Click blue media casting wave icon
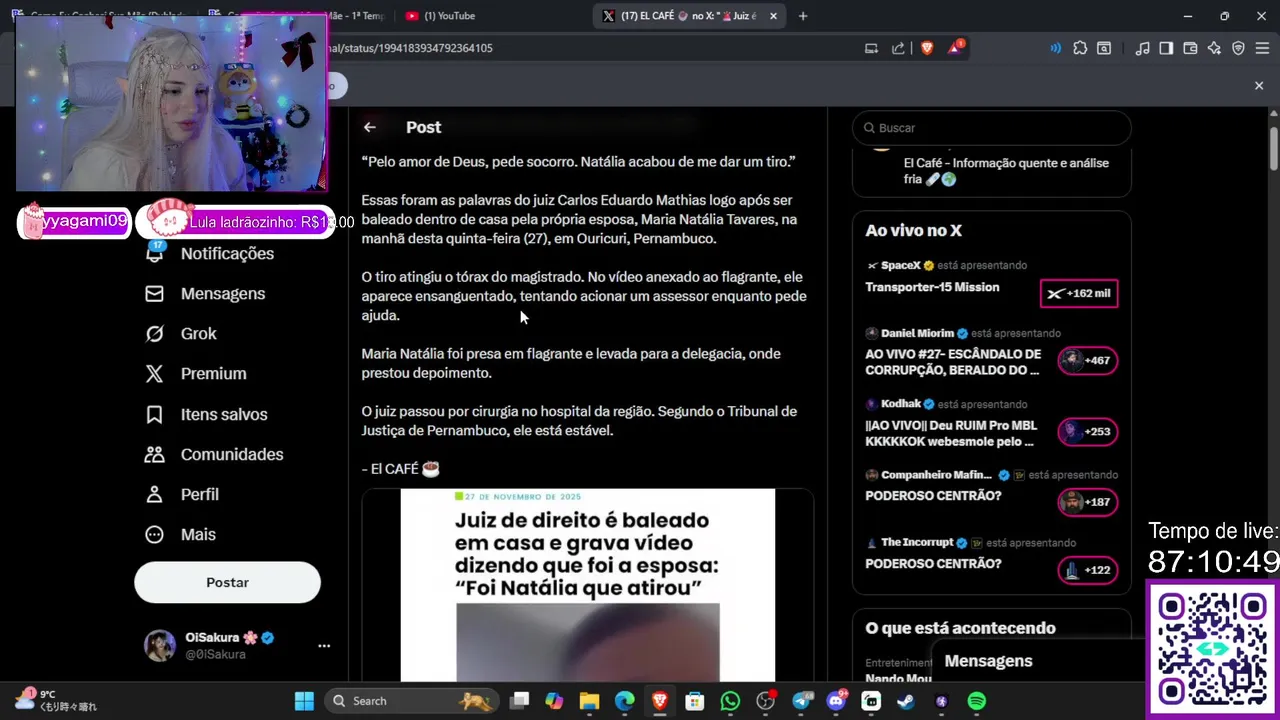The image size is (1280, 720). 1056,48
